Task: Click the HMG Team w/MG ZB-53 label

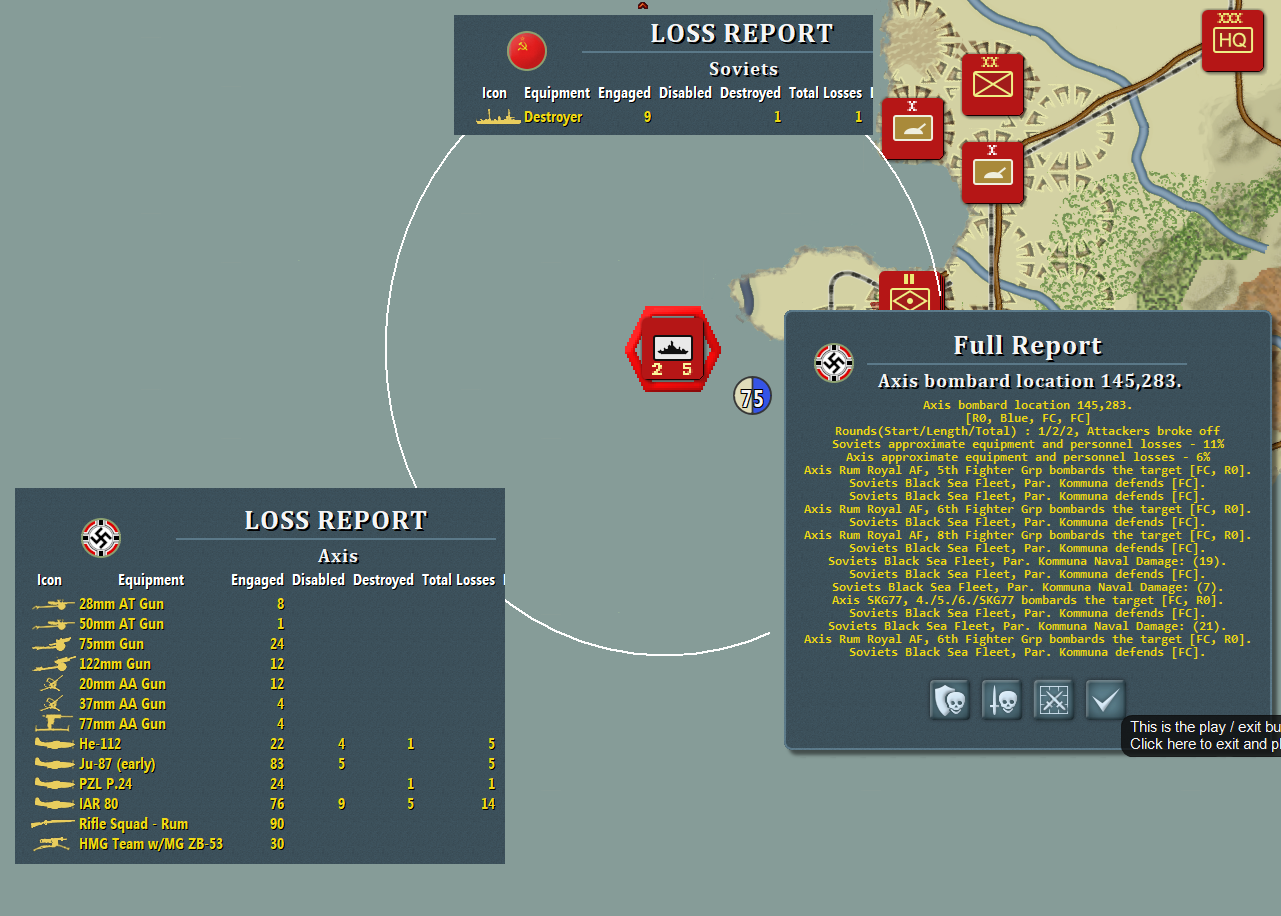Action: [x=151, y=844]
